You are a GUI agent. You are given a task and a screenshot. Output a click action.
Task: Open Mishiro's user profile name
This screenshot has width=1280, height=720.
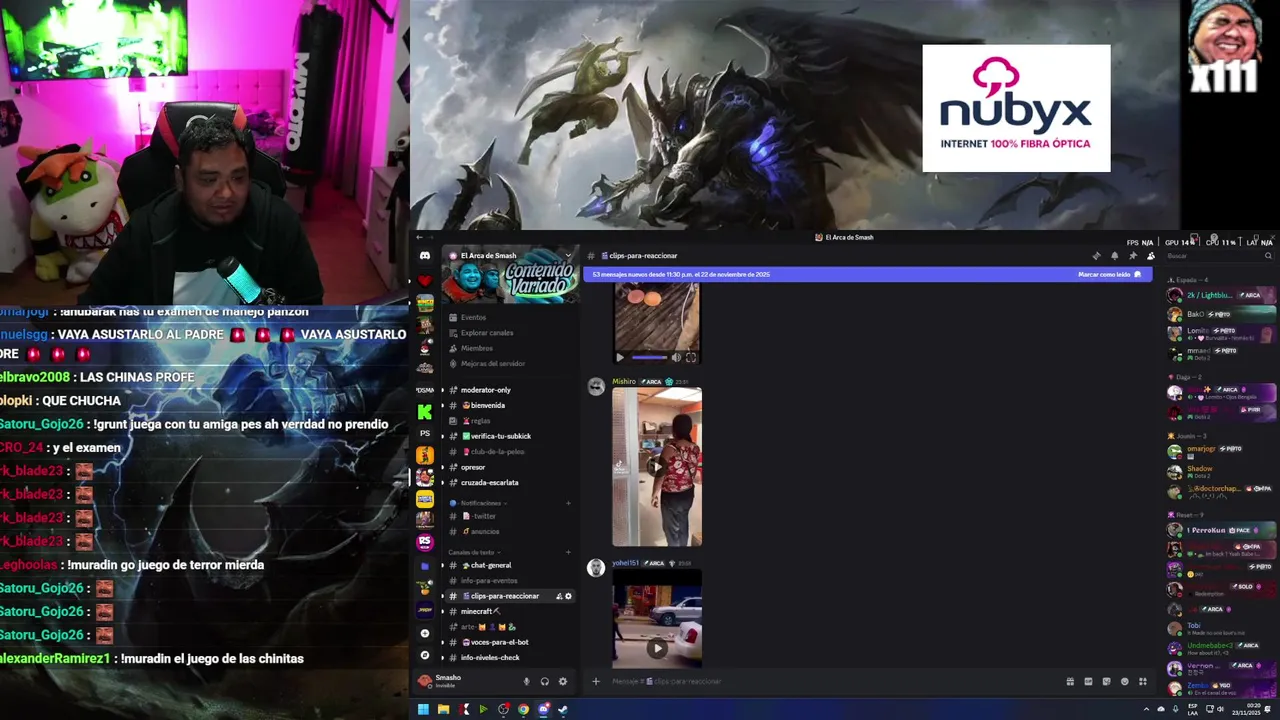(x=624, y=381)
